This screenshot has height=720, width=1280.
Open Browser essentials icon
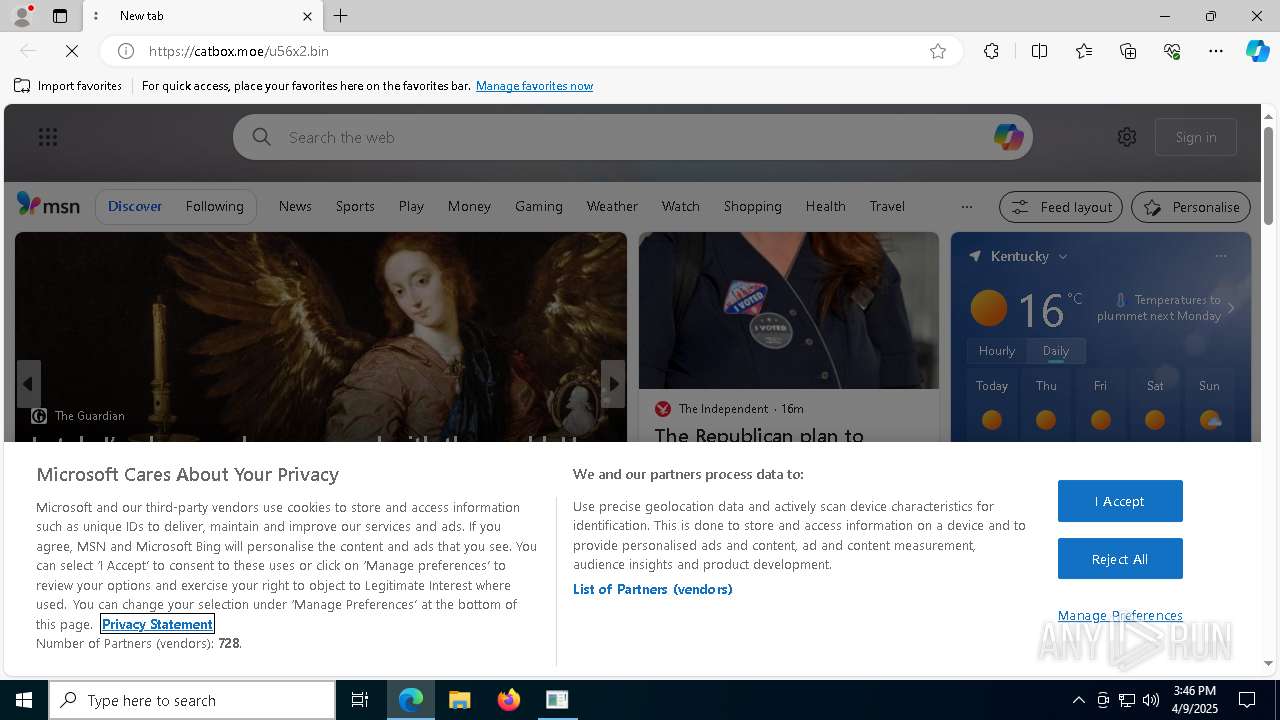click(x=1172, y=51)
